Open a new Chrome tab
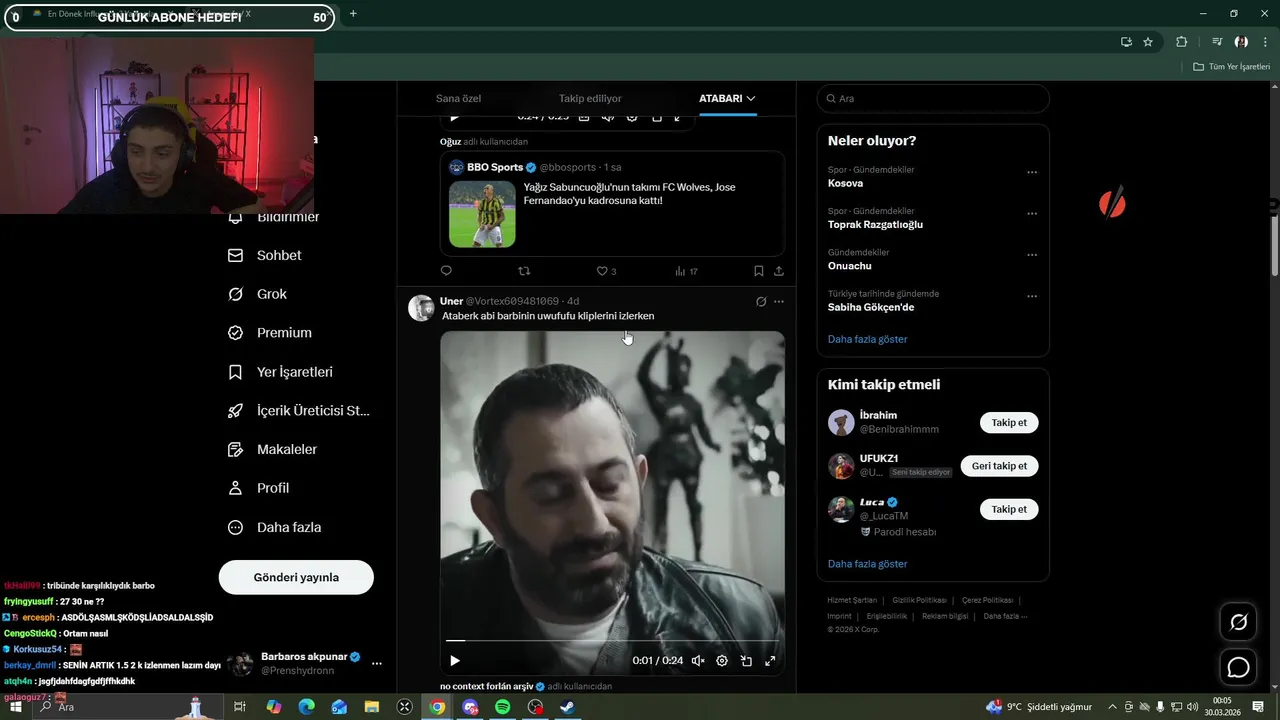 coord(353,14)
